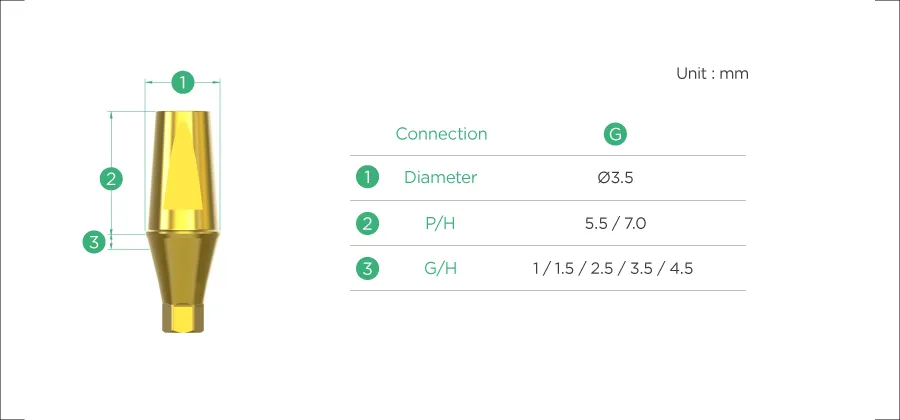Select the Ø3.5 diameter value
This screenshot has width=900, height=420.
615,178
